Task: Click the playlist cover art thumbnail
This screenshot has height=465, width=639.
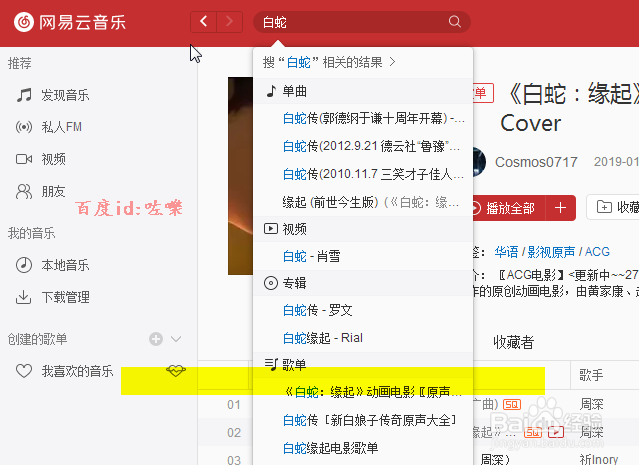Action: 240,176
